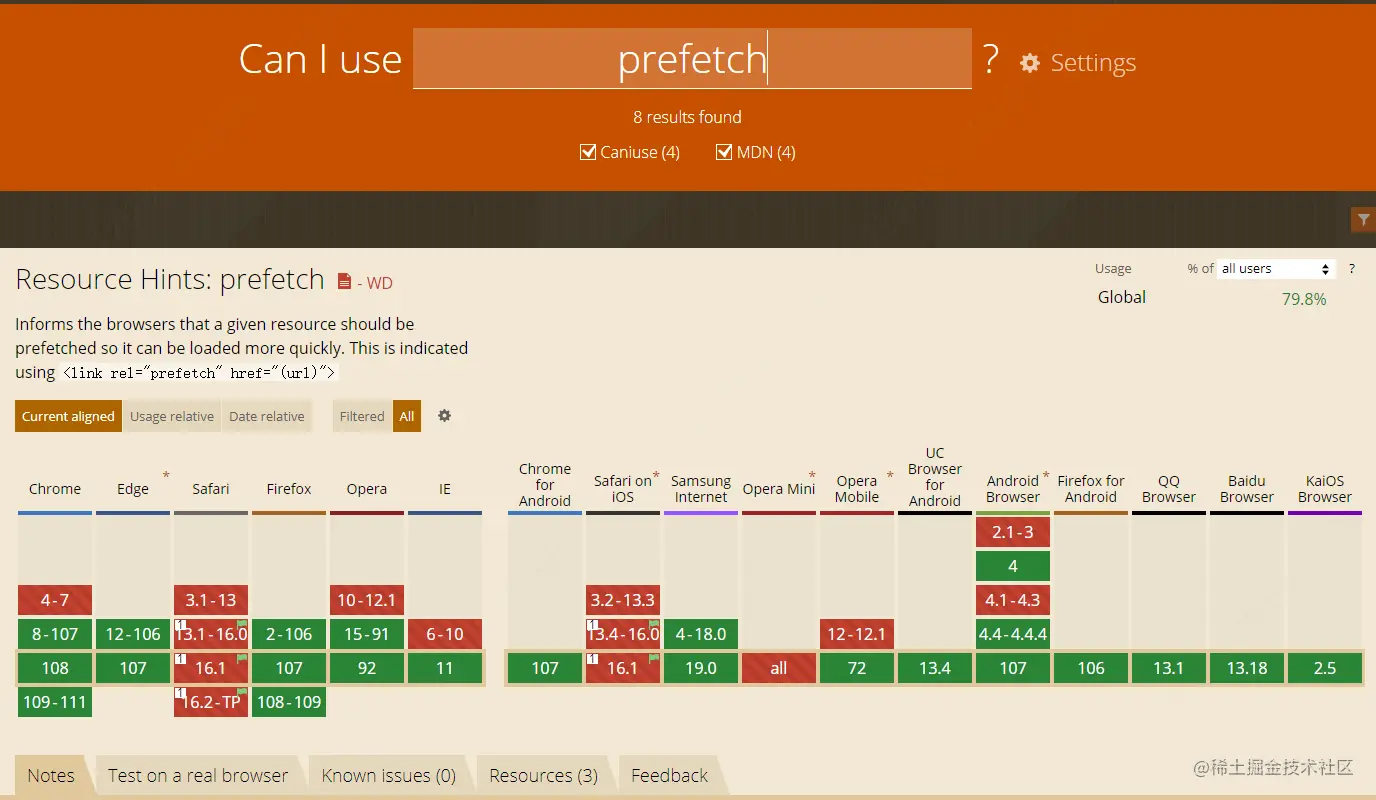Click the Firefox column header
The height and width of the screenshot is (800, 1376).
click(289, 489)
